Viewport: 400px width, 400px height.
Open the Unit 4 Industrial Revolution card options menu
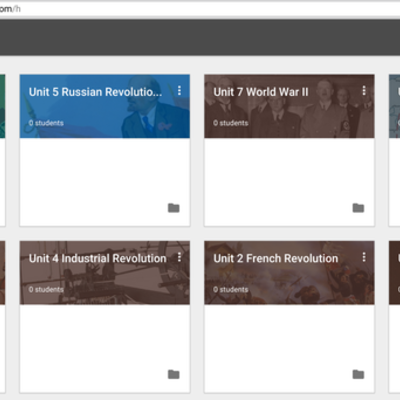(x=179, y=257)
